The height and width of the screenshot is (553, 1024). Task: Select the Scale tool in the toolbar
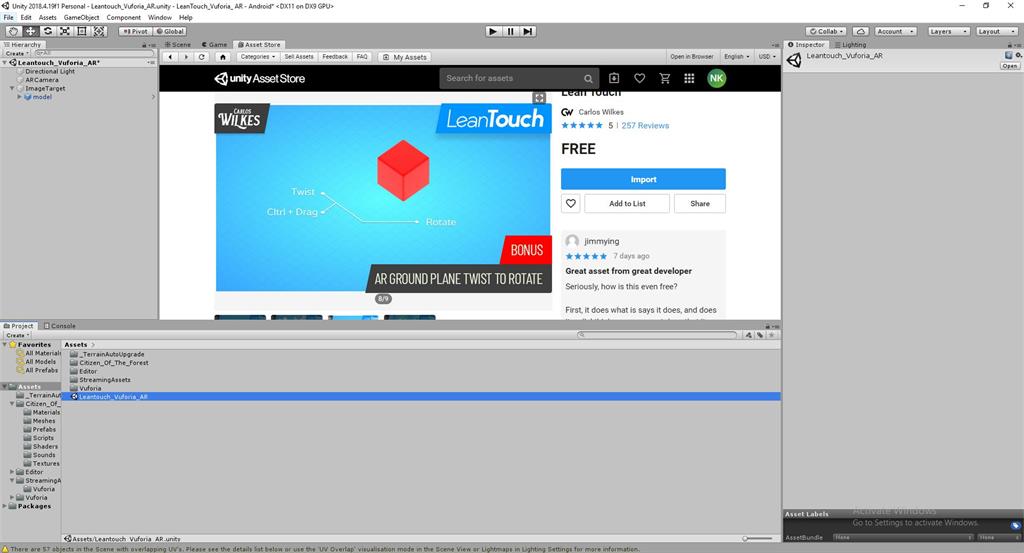[65, 31]
